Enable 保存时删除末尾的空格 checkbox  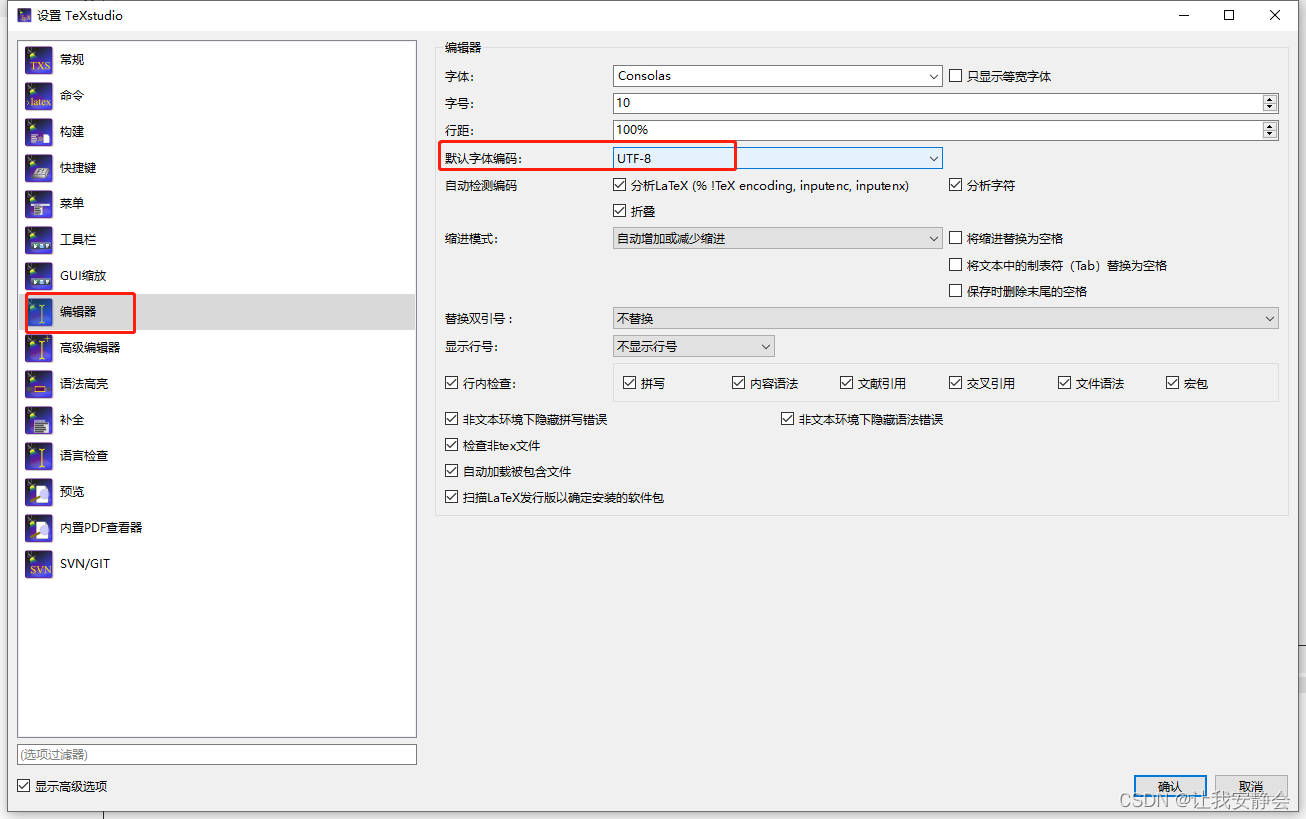click(x=955, y=291)
